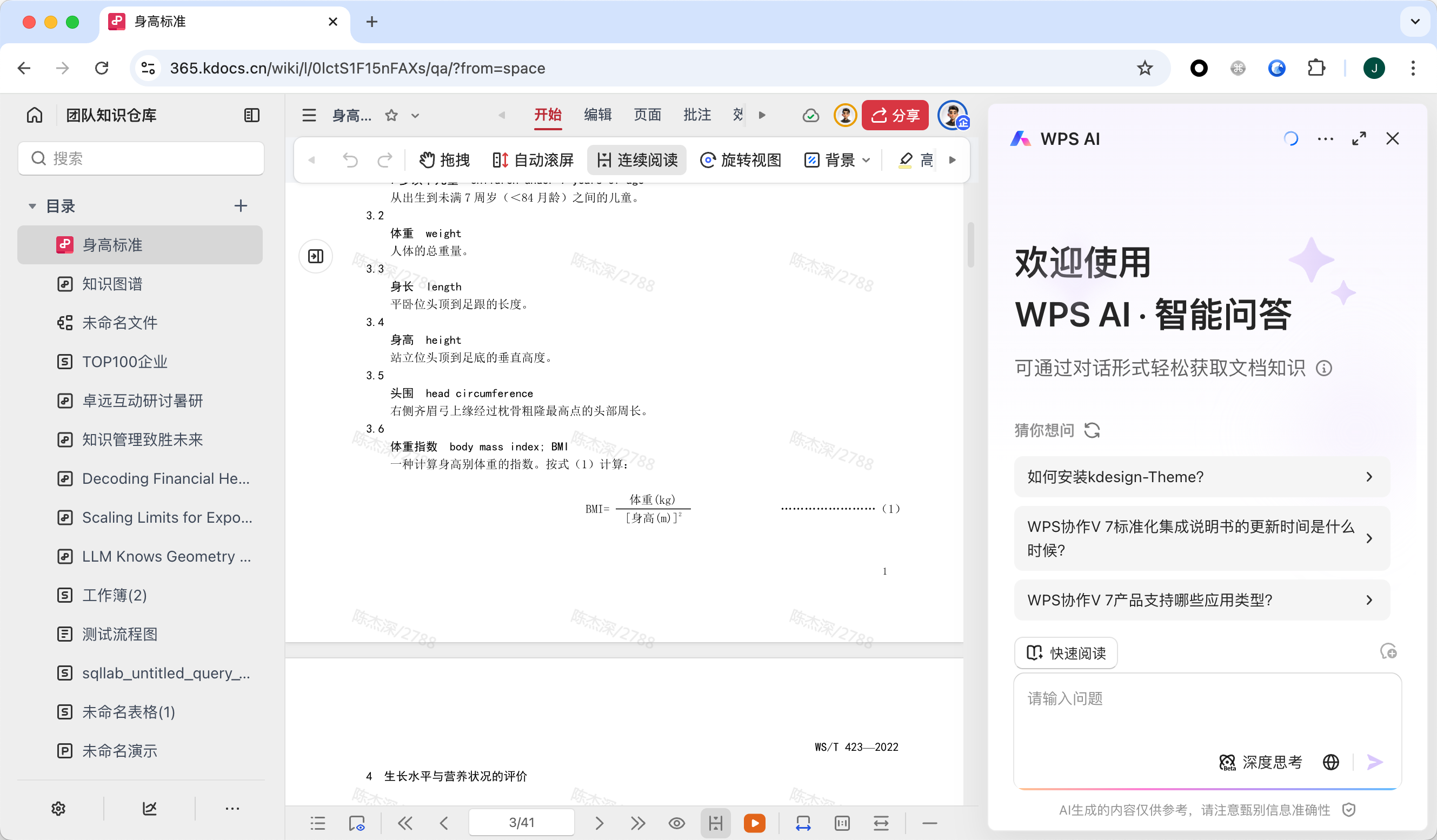Switch to the 页面 tab
The width and height of the screenshot is (1437, 840).
click(x=647, y=115)
